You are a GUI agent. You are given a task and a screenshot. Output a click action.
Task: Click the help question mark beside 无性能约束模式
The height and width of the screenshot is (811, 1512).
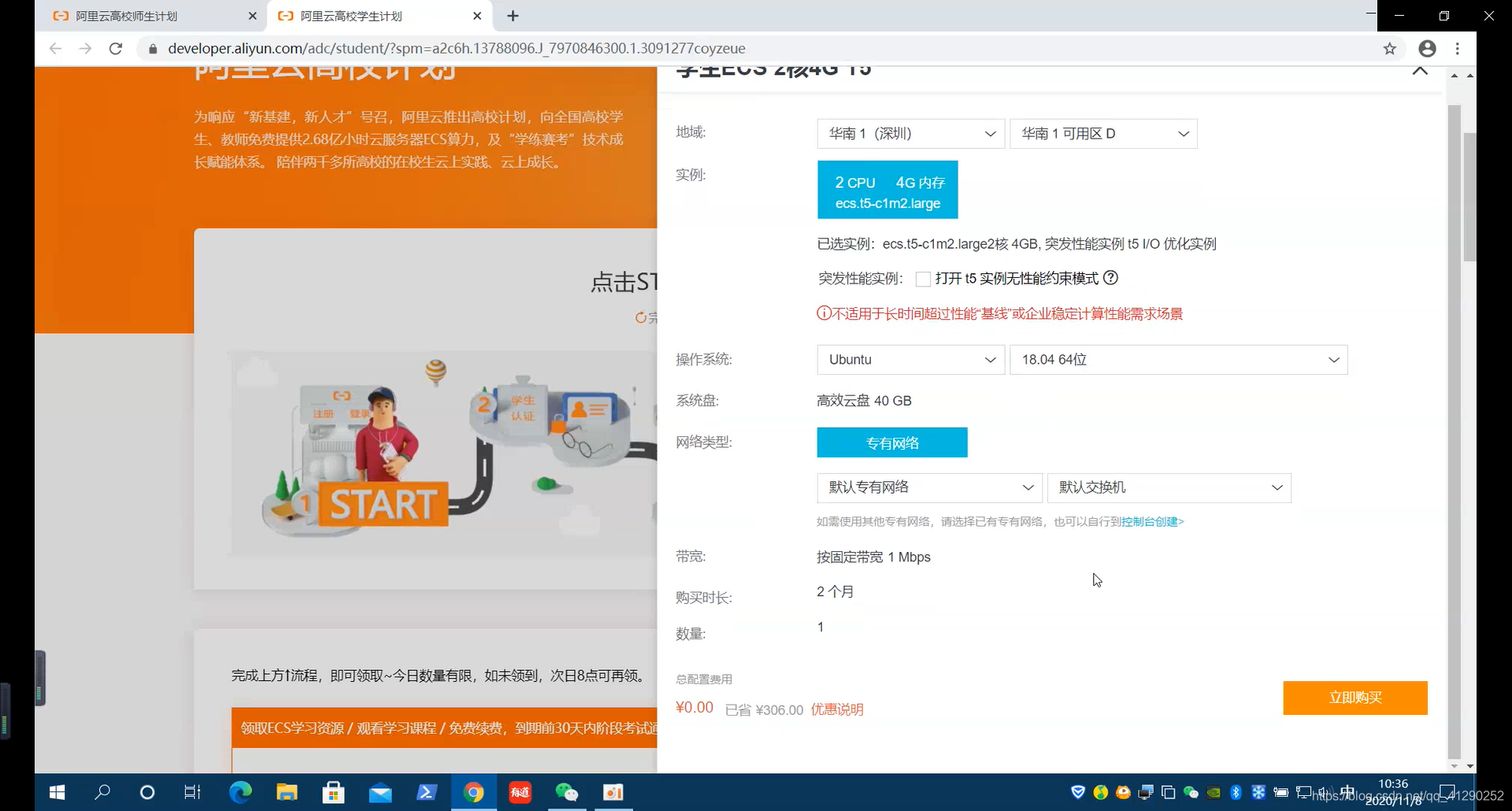(x=1110, y=278)
